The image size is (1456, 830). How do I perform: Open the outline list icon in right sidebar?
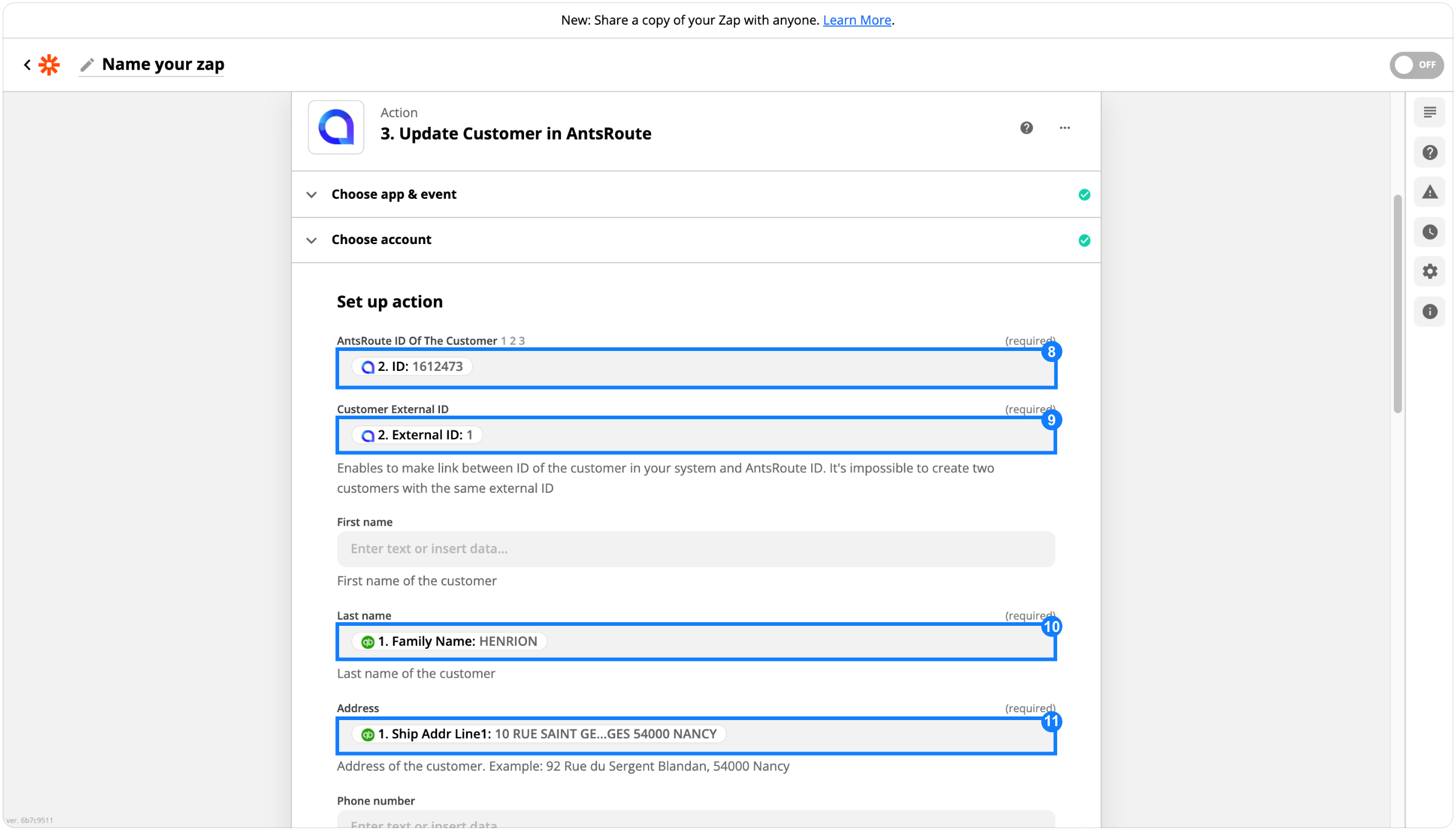coord(1429,113)
